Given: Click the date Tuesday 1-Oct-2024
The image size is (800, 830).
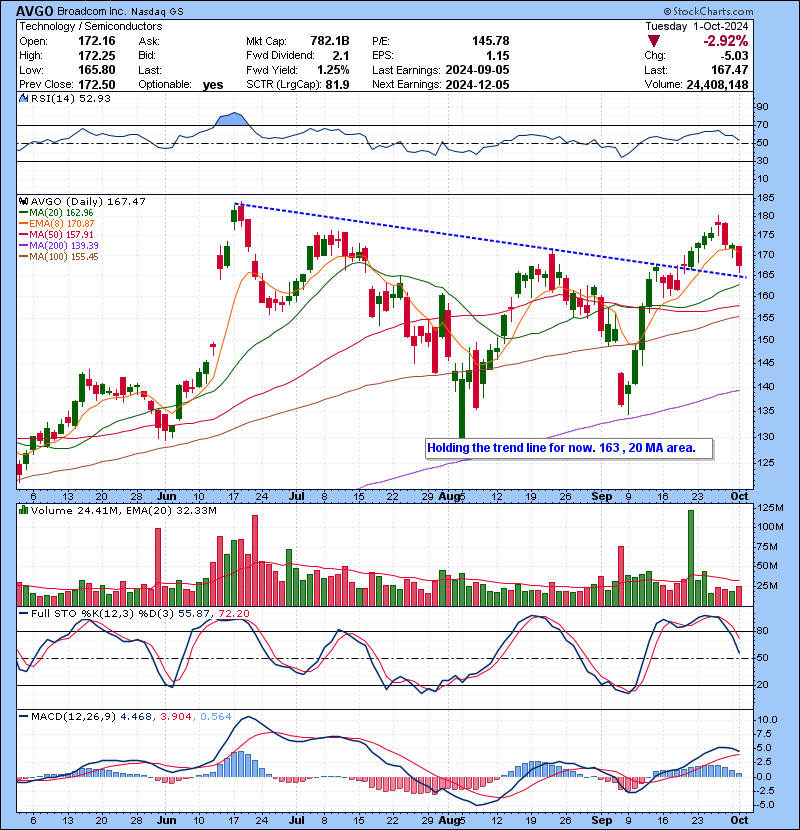Looking at the screenshot, I should point(697,26).
